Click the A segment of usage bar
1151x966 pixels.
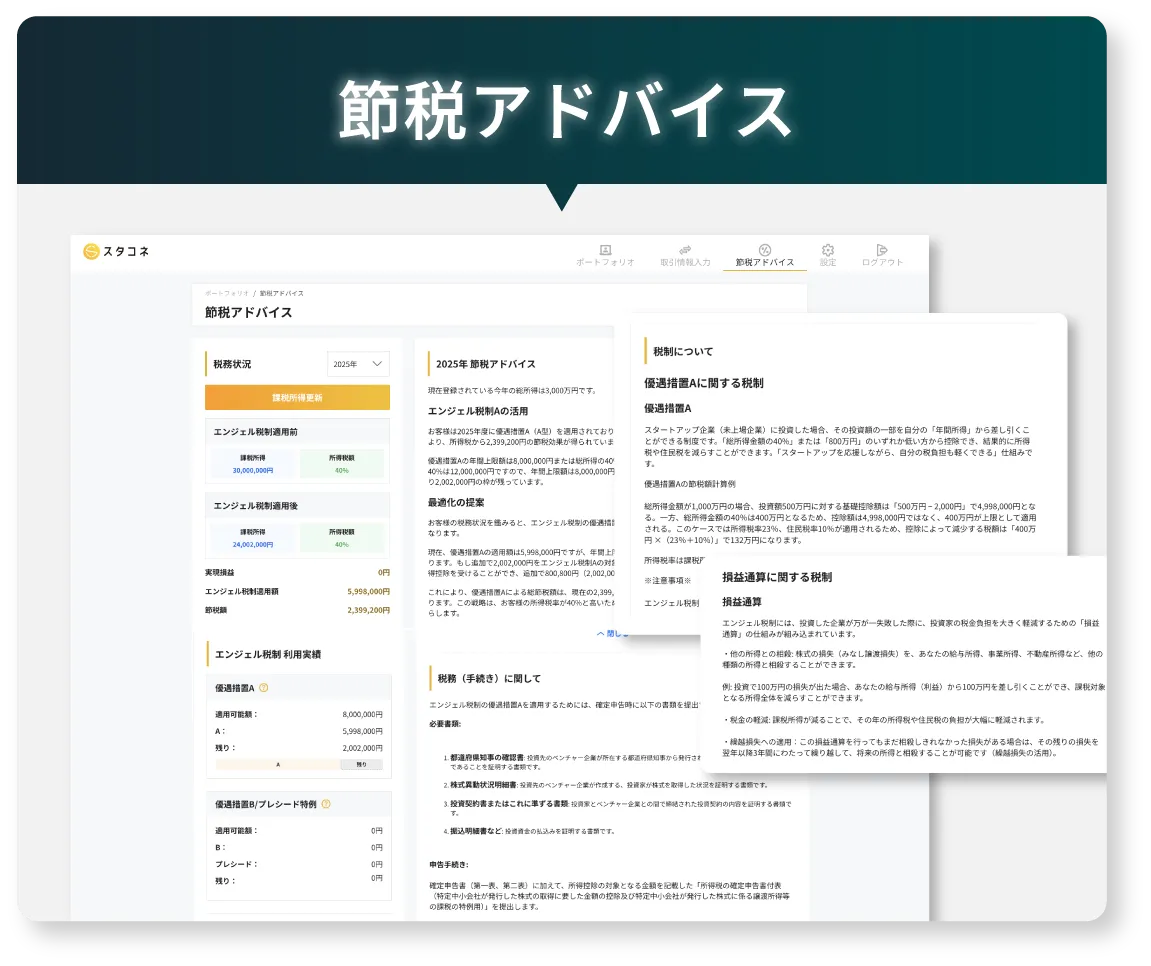click(277, 764)
